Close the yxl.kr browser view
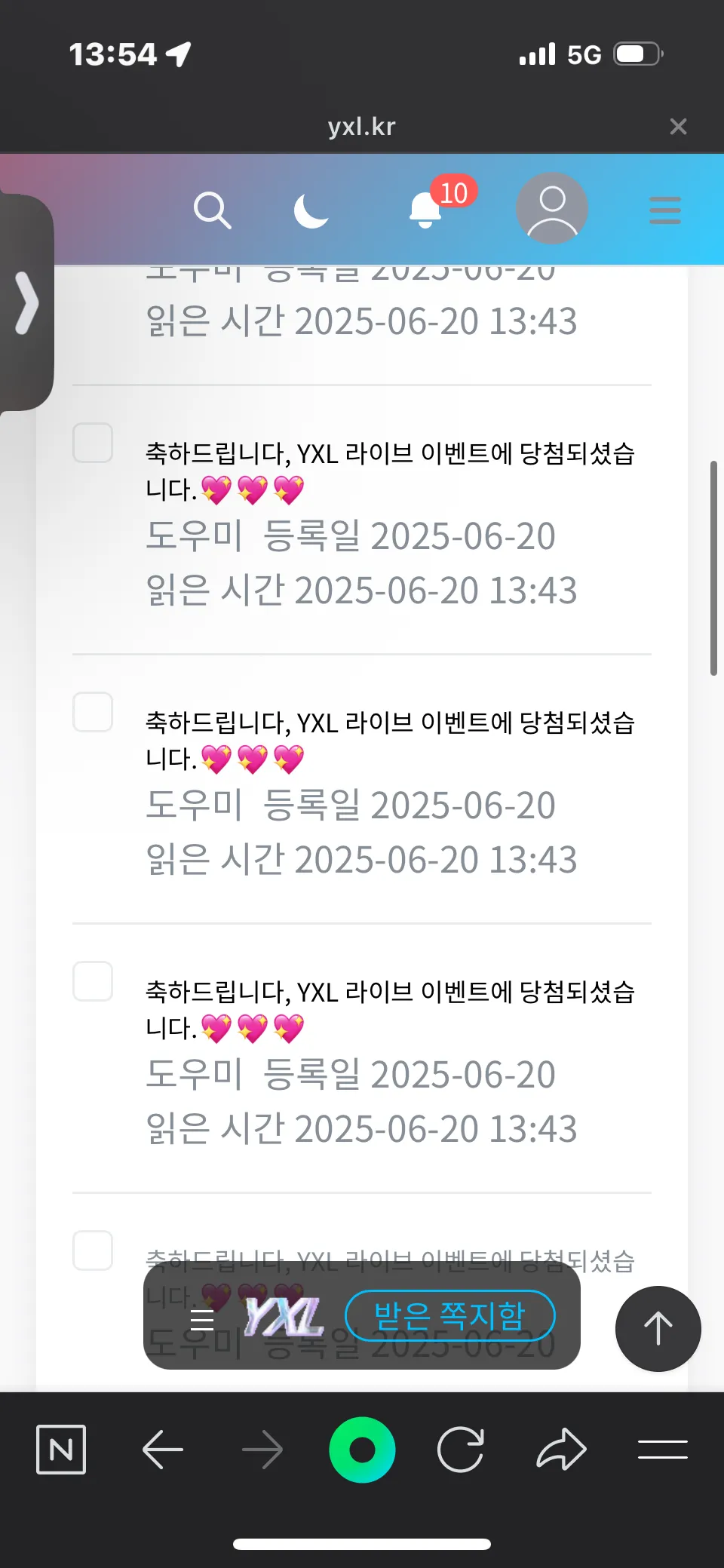Image resolution: width=724 pixels, height=1568 pixels. 678,126
